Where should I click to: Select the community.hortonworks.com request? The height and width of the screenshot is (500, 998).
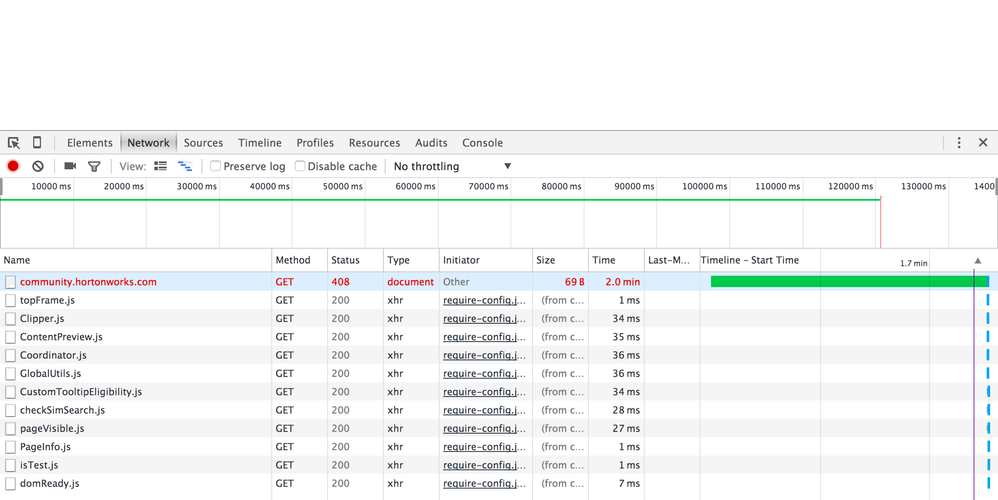[x=88, y=282]
